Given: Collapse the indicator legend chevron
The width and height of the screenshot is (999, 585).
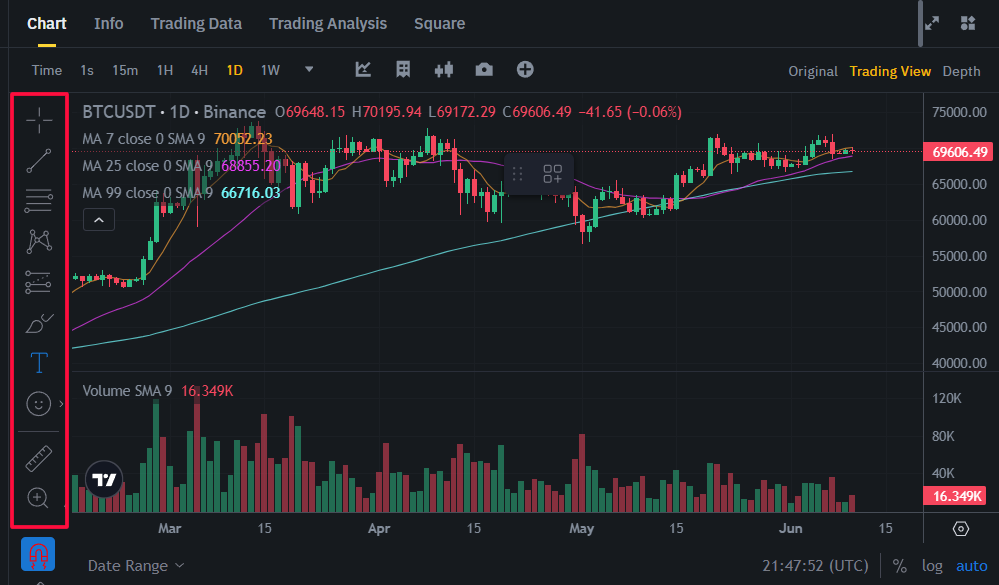Looking at the screenshot, I should coord(99,220).
